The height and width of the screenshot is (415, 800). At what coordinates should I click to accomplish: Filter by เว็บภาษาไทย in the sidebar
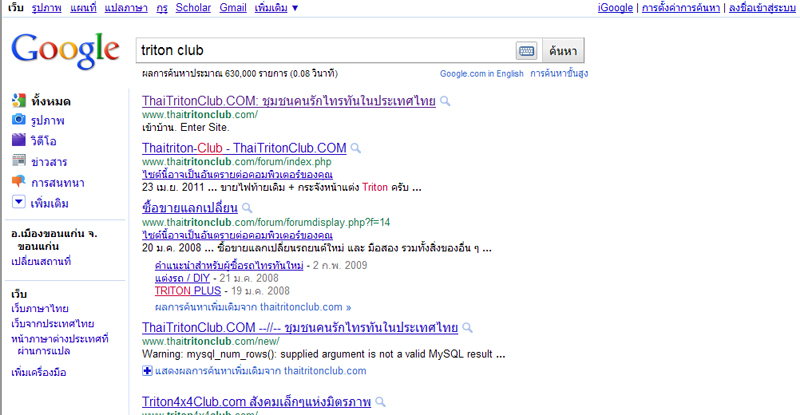[39, 310]
